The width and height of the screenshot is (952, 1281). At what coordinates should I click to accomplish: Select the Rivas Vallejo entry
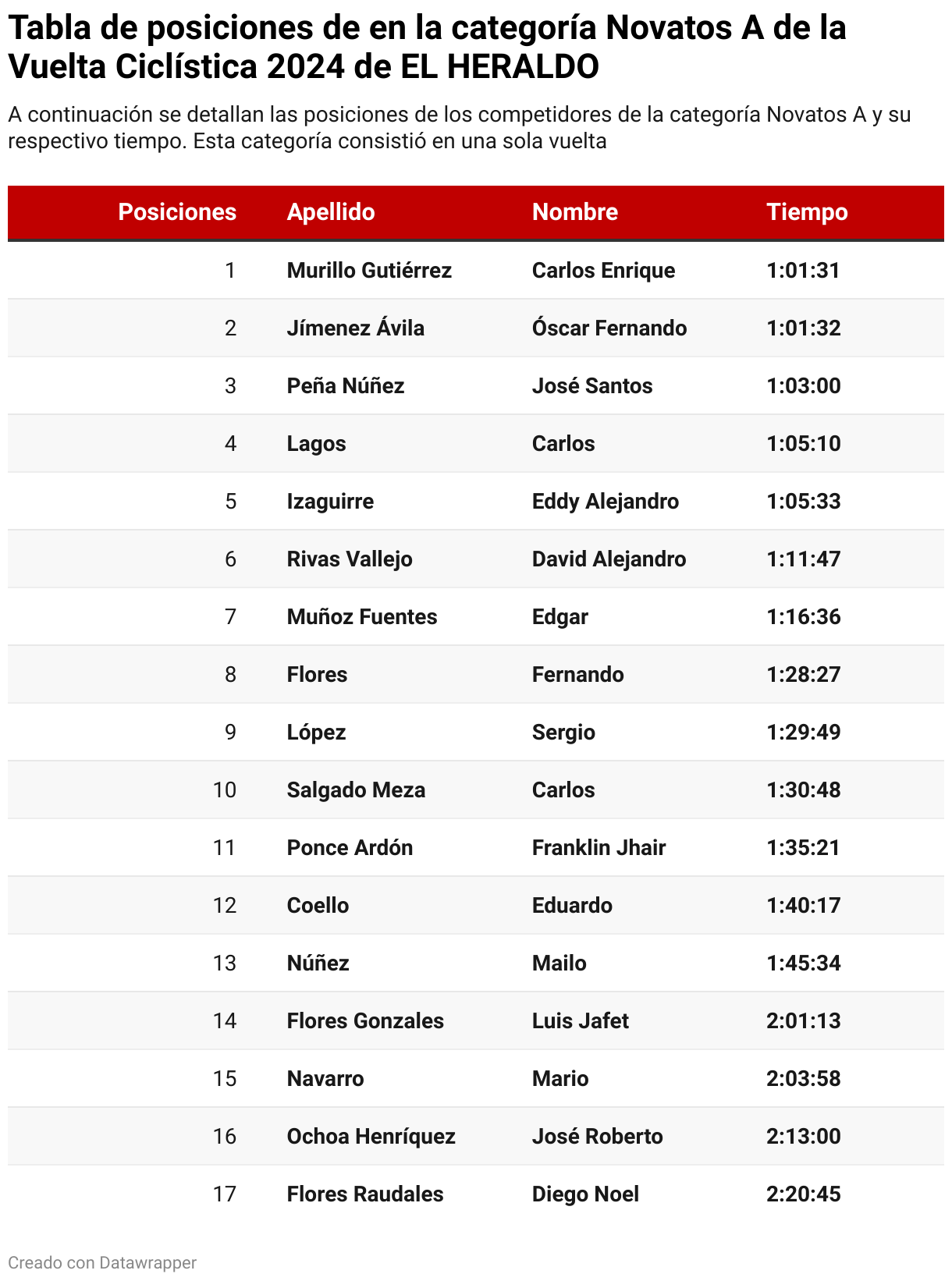350,559
